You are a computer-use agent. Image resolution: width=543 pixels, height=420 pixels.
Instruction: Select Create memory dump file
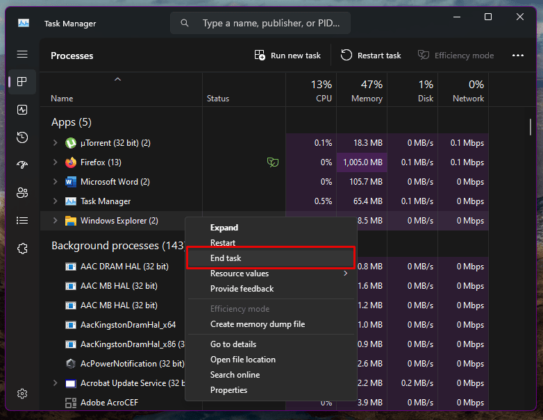pyautogui.click(x=271, y=324)
